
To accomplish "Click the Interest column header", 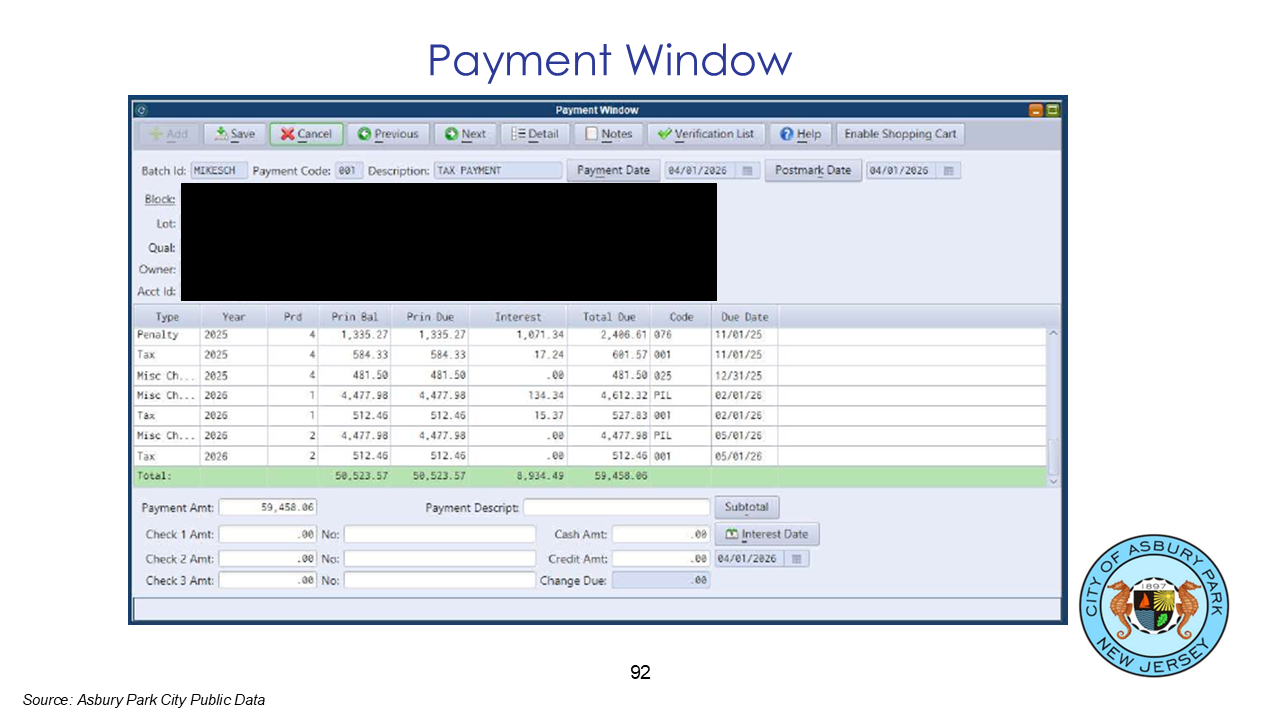I will pos(518,317).
